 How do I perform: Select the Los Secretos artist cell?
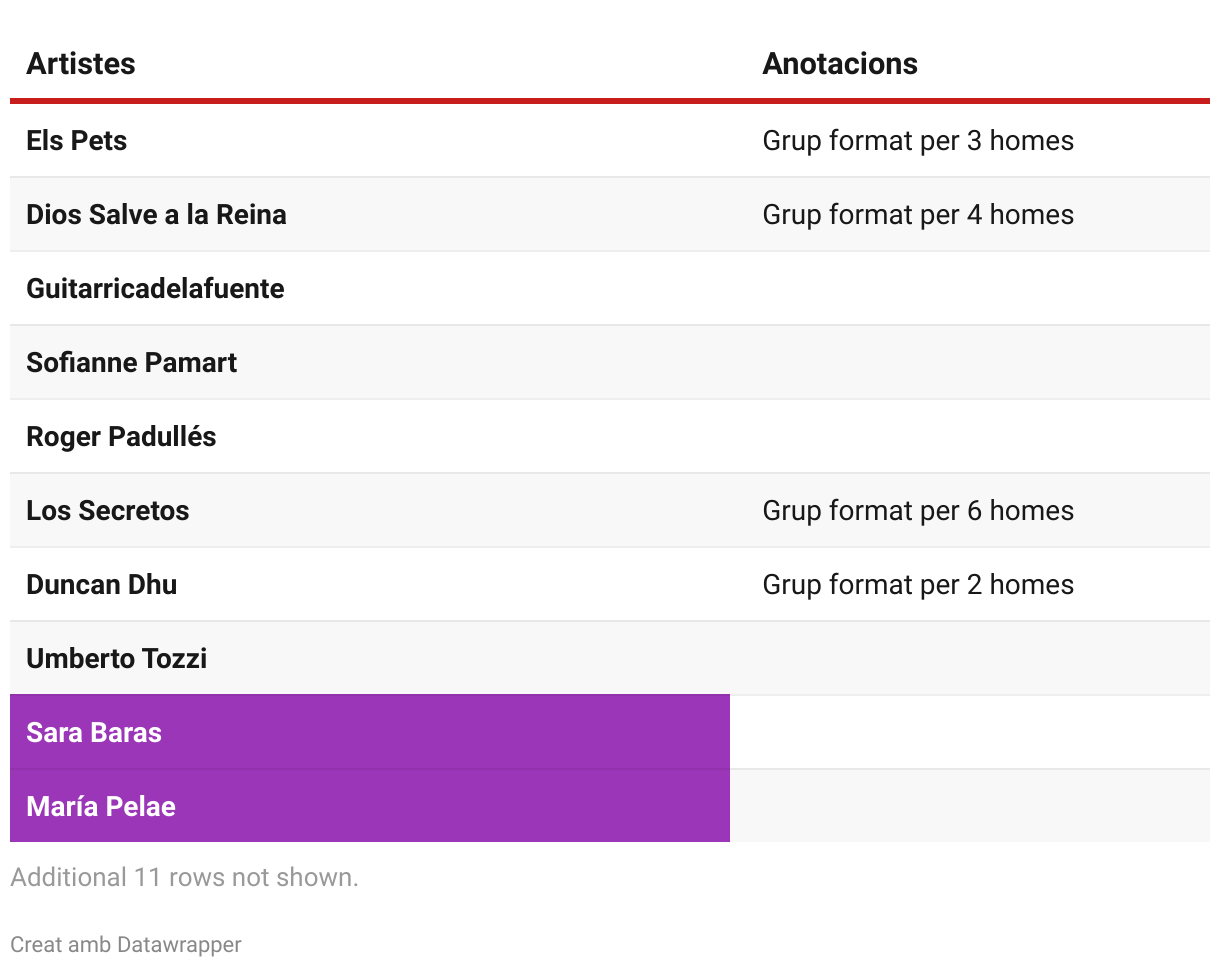108,511
